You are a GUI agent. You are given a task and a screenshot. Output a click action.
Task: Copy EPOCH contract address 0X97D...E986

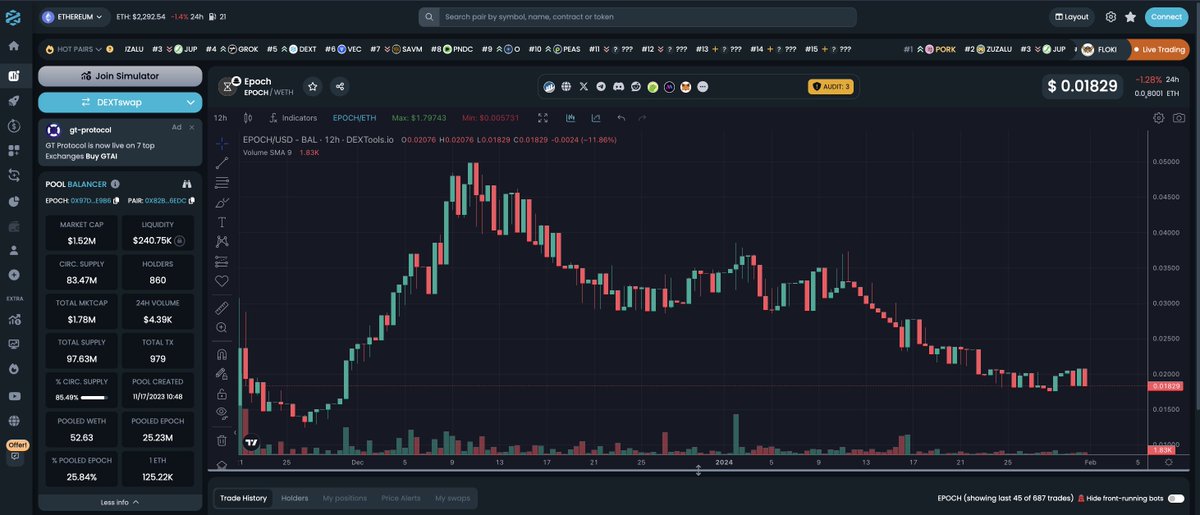[x=116, y=201]
